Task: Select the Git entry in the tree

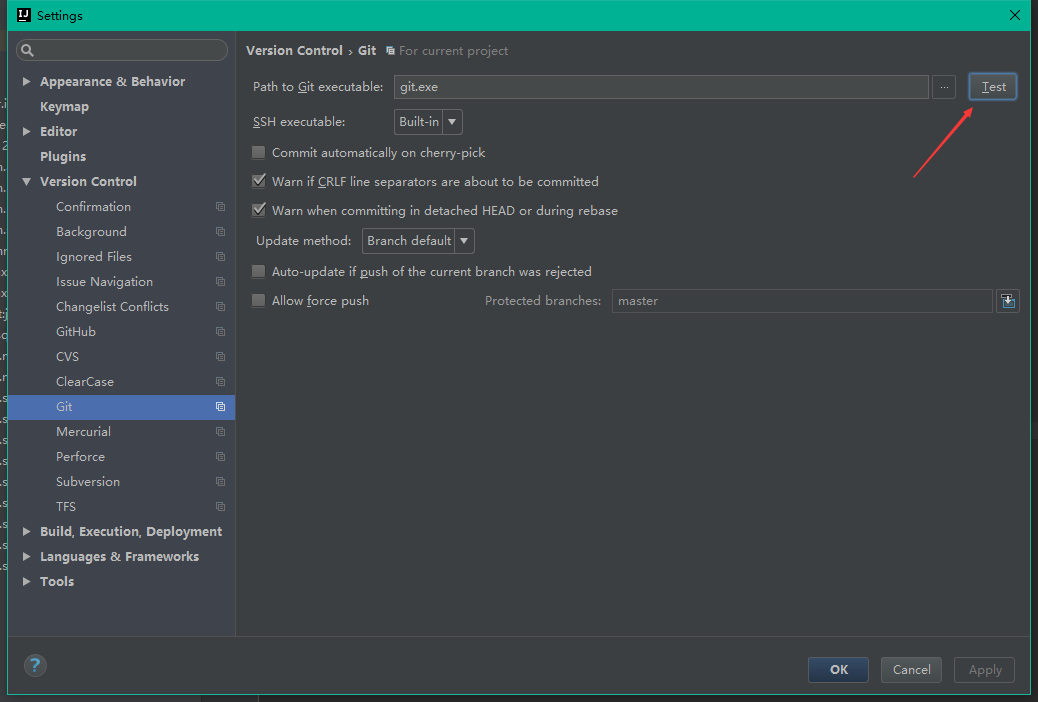Action: 122,407
